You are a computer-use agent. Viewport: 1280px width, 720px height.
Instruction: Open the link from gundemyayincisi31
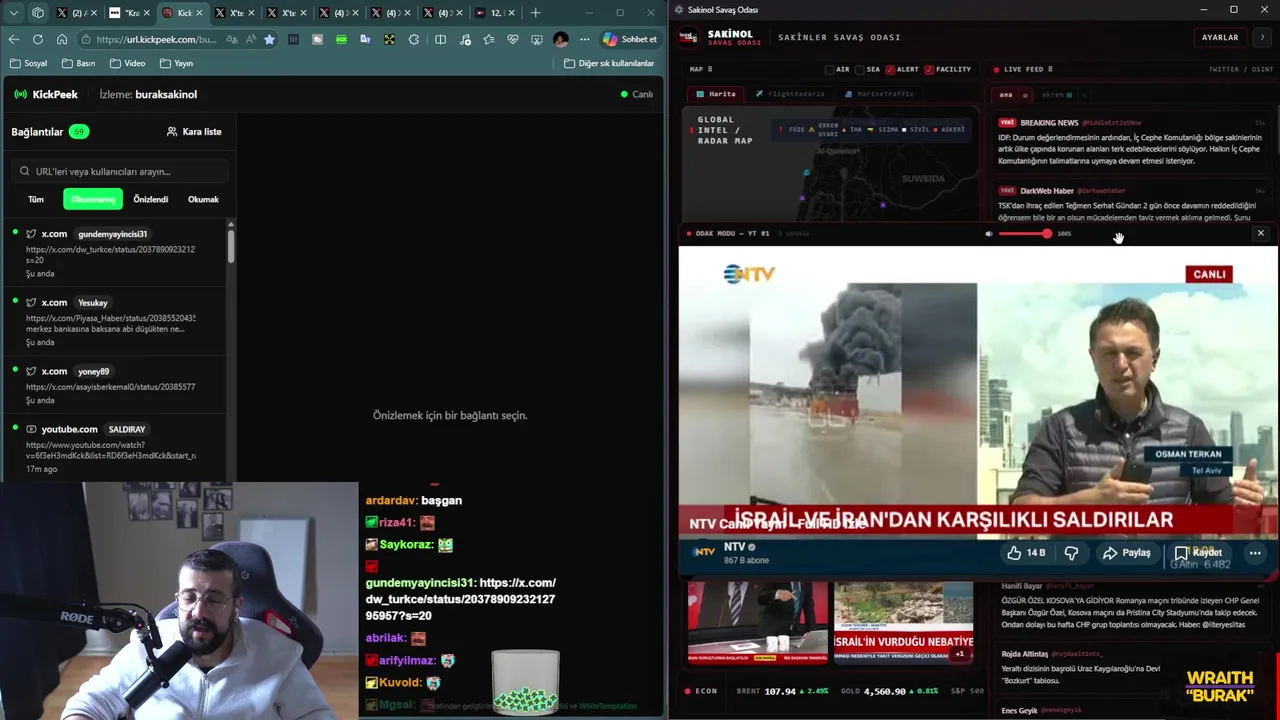(115, 253)
